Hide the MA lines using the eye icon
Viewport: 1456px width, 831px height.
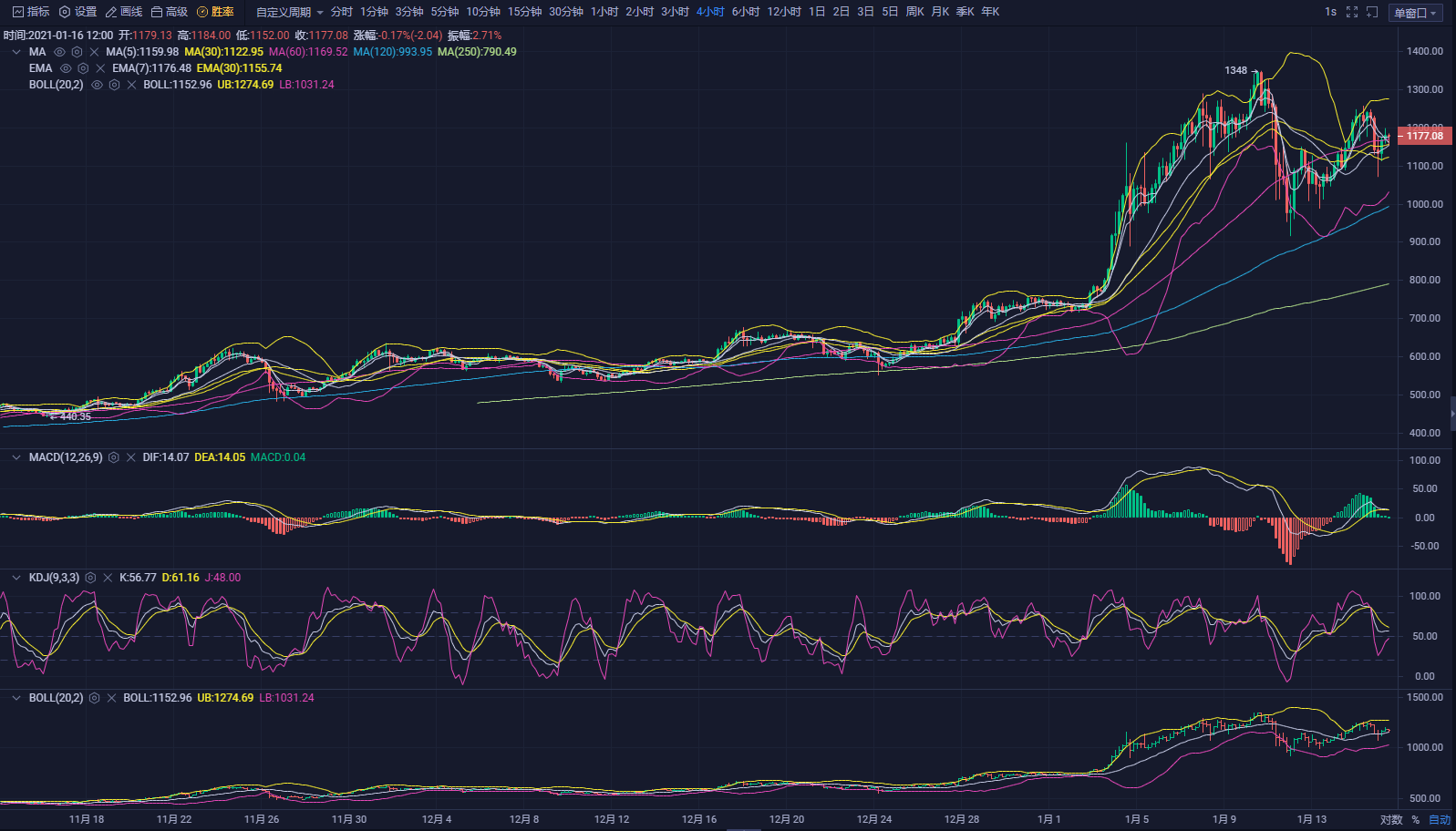59,52
